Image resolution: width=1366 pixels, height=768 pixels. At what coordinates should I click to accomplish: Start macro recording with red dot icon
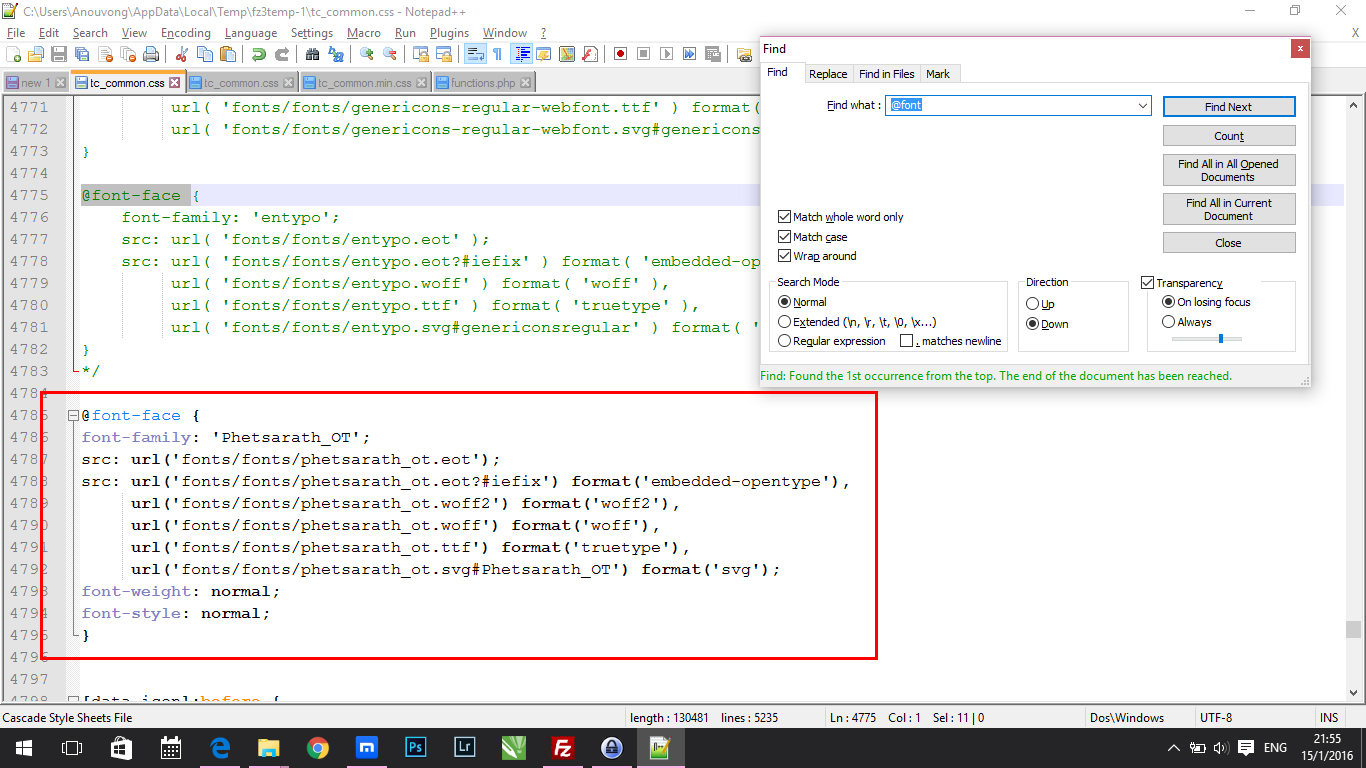tap(620, 54)
